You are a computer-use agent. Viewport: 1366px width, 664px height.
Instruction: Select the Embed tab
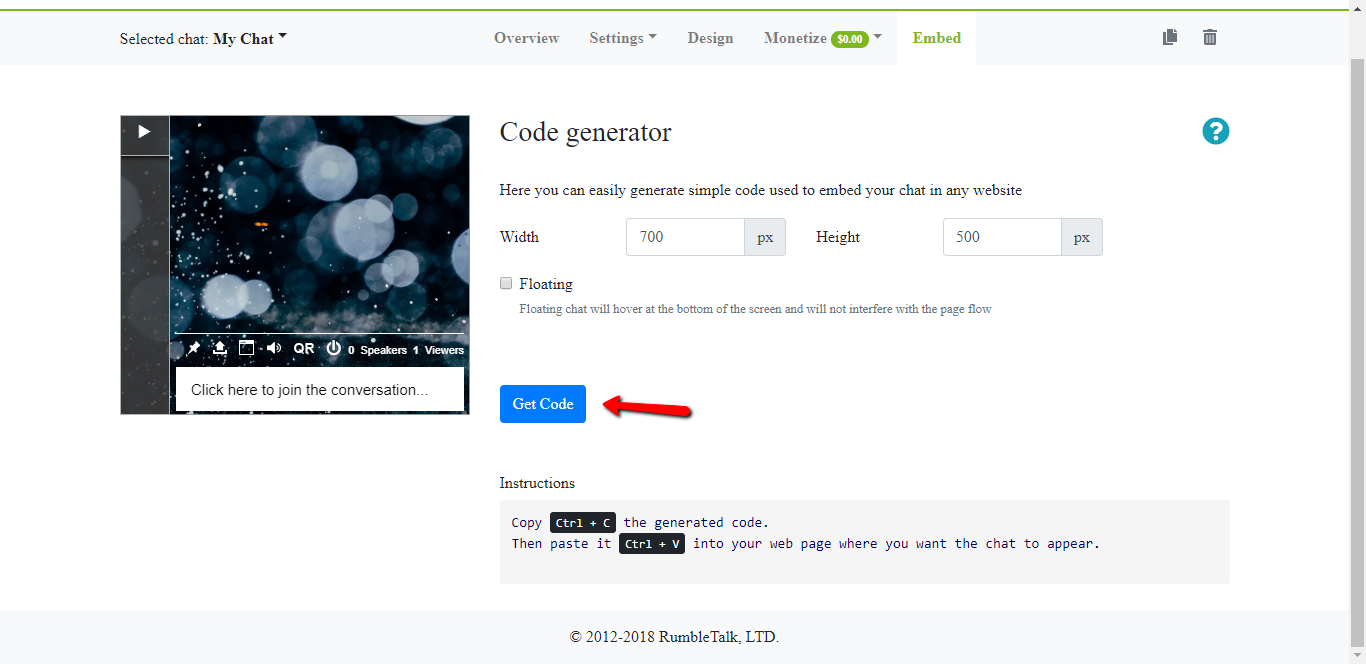(936, 38)
